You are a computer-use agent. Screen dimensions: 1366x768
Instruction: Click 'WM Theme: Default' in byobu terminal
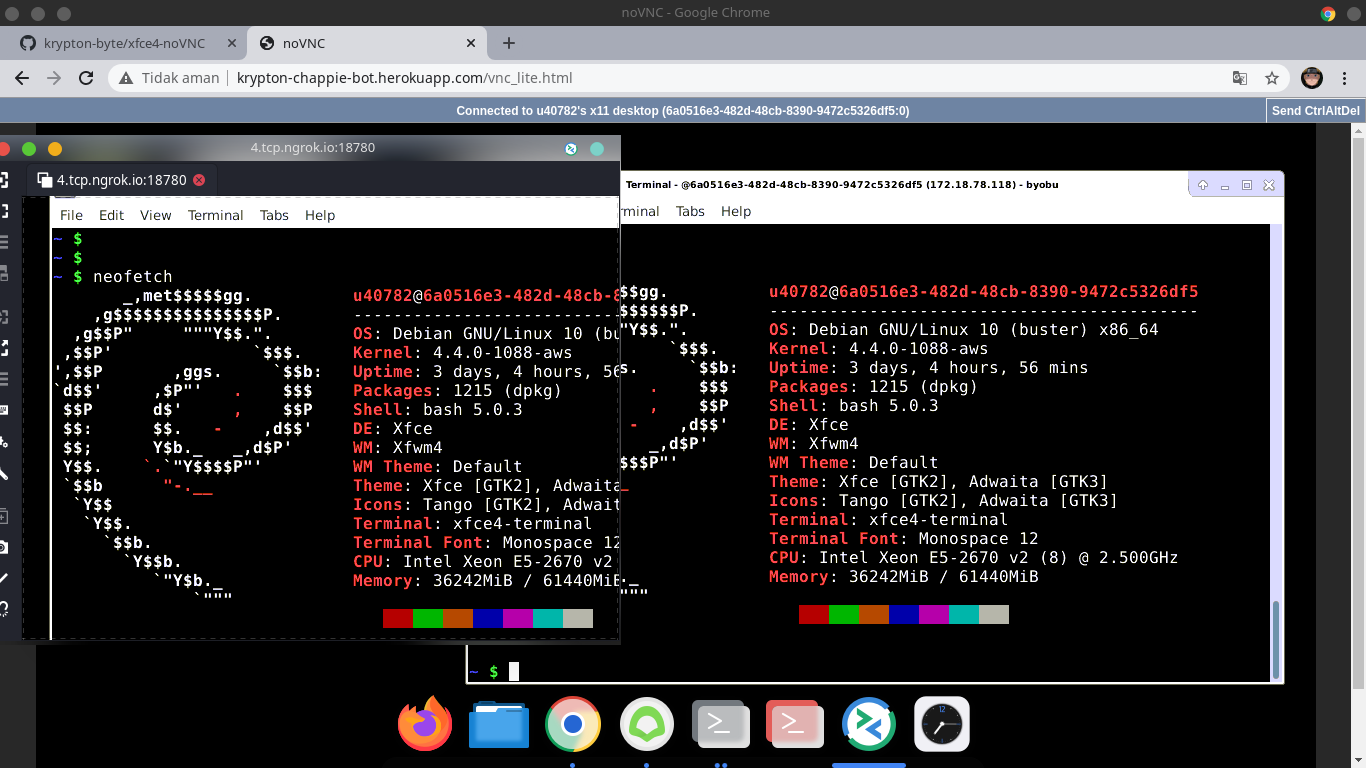(x=853, y=463)
